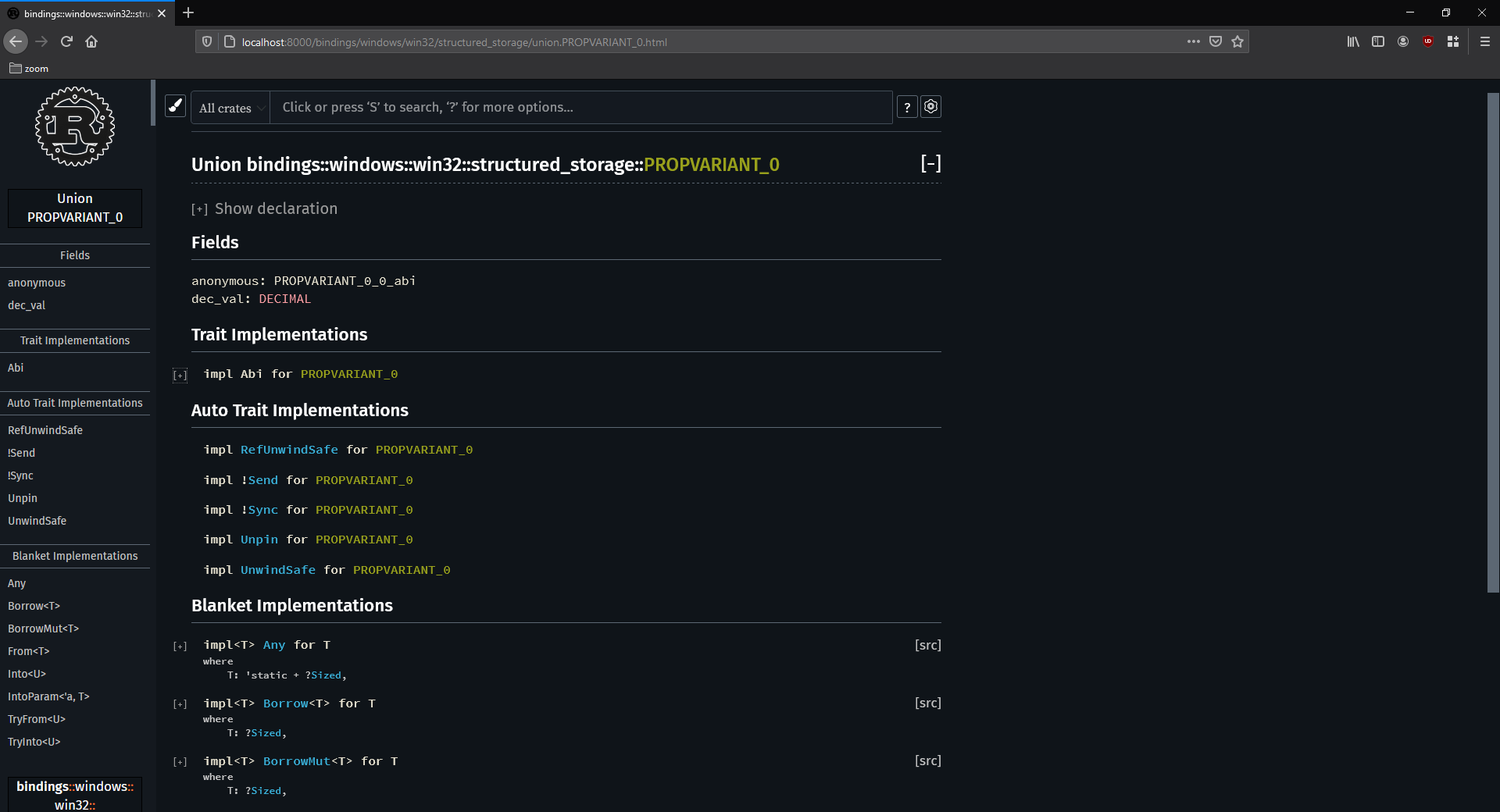Click the help question mark button
This screenshot has width=1500, height=812.
(x=907, y=107)
